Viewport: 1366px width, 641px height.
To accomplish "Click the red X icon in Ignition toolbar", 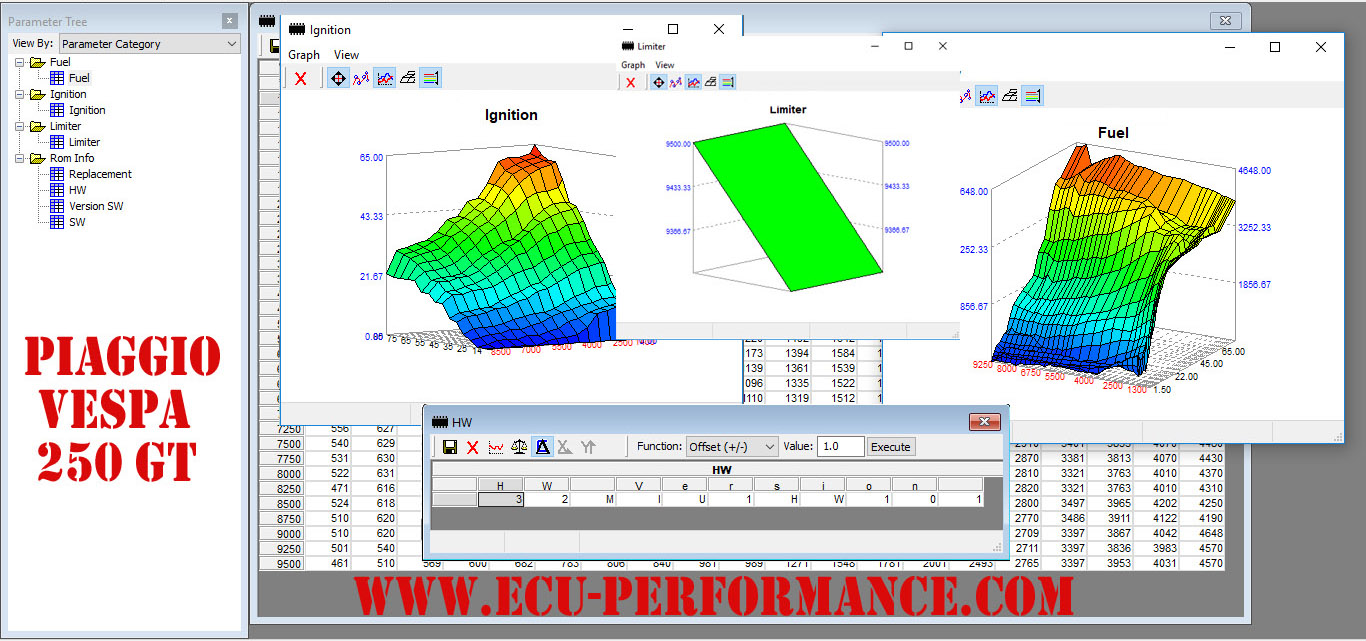I will tap(300, 78).
